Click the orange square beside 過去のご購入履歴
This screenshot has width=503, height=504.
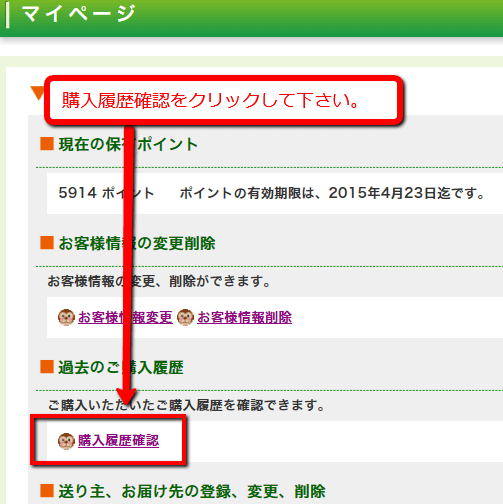(47, 367)
